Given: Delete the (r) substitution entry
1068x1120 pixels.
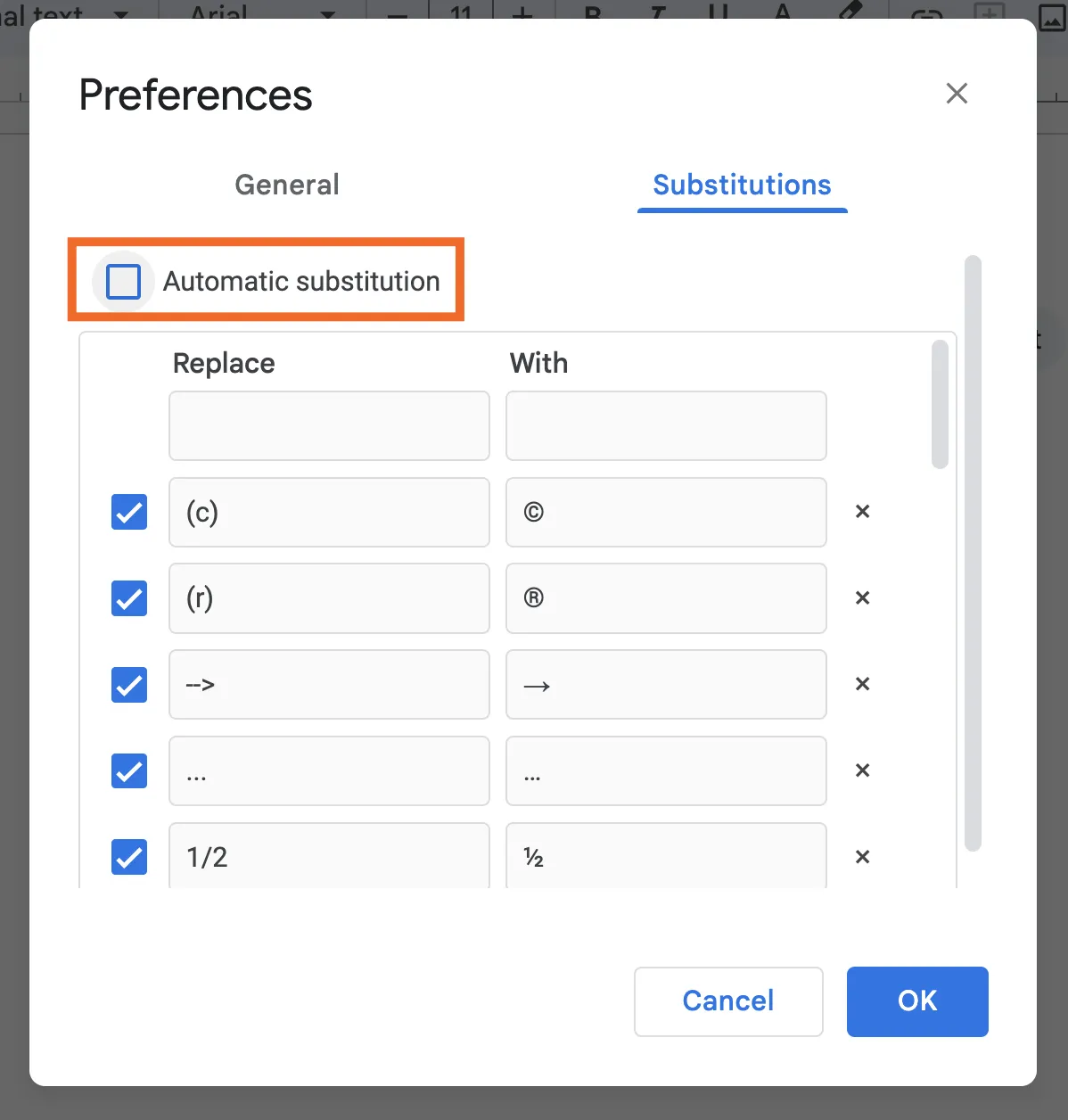Looking at the screenshot, I should click(862, 598).
